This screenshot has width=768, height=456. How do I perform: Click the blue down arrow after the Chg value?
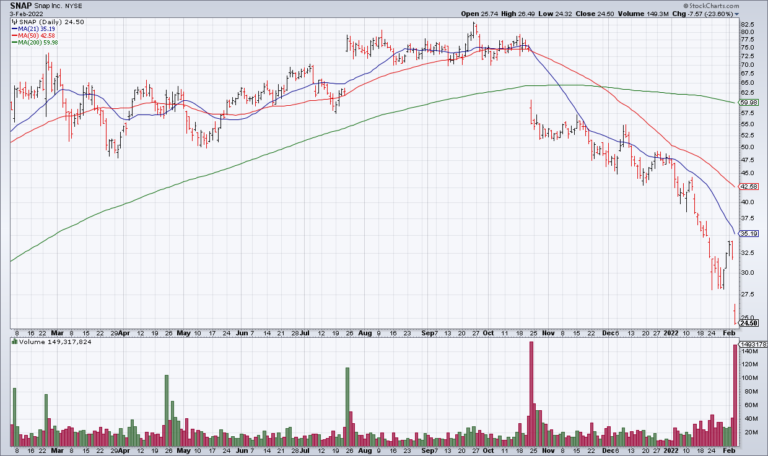(737, 14)
